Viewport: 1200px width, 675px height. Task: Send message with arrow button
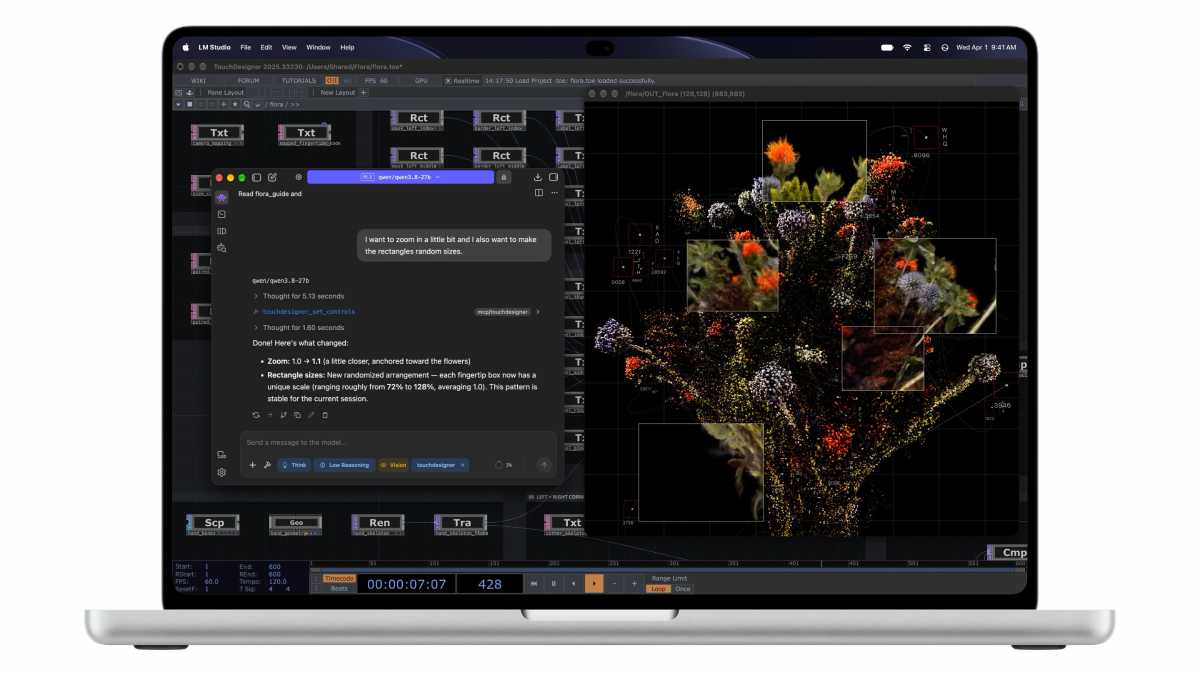click(544, 465)
